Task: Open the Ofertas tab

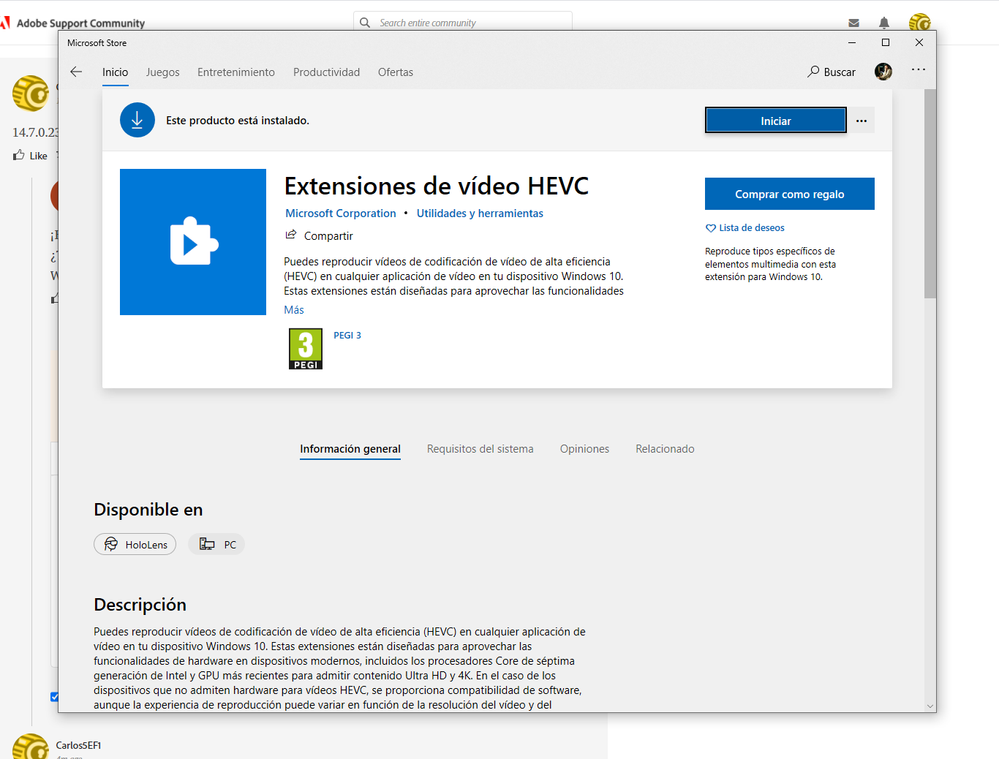Action: click(395, 72)
